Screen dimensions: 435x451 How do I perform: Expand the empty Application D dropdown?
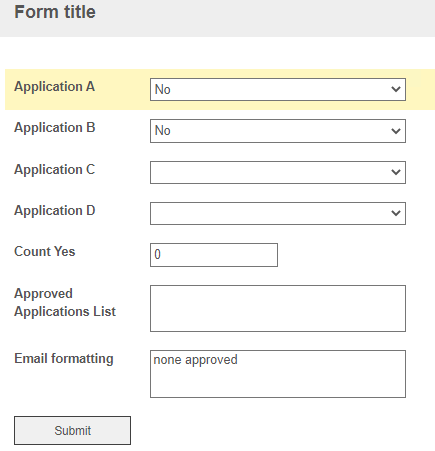pyautogui.click(x=278, y=213)
